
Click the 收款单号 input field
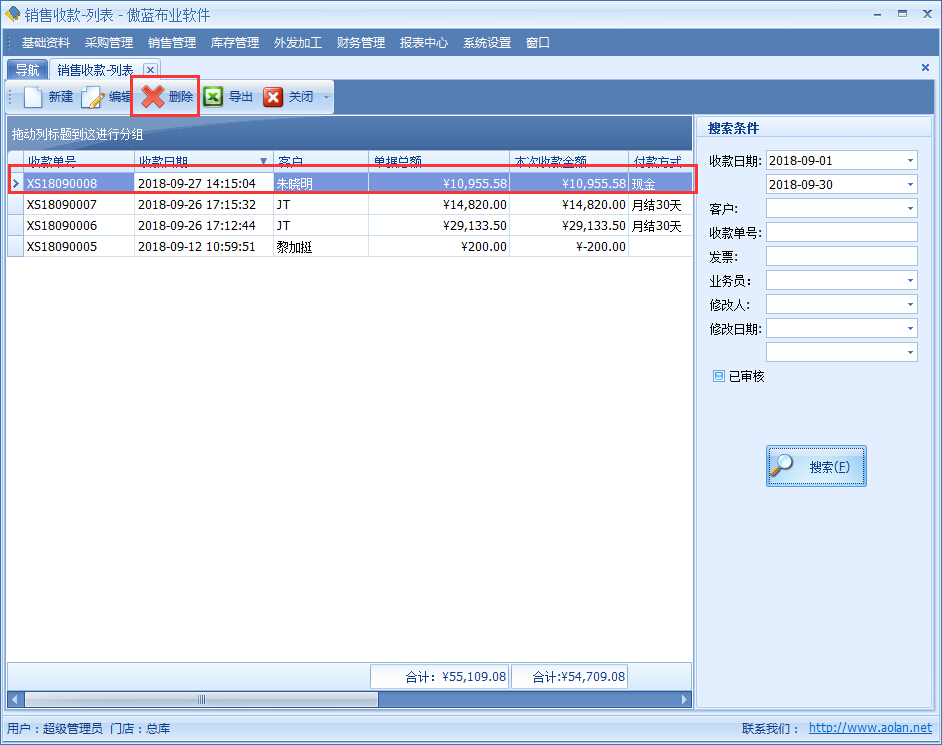[x=841, y=233]
